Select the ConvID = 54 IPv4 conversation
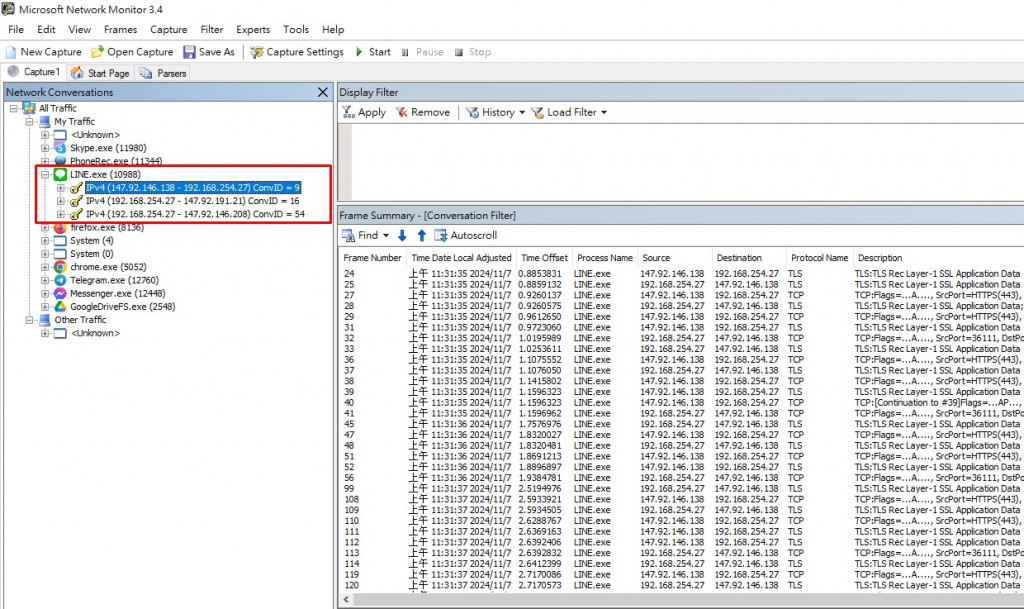The width and height of the screenshot is (1024, 609). [x=195, y=214]
